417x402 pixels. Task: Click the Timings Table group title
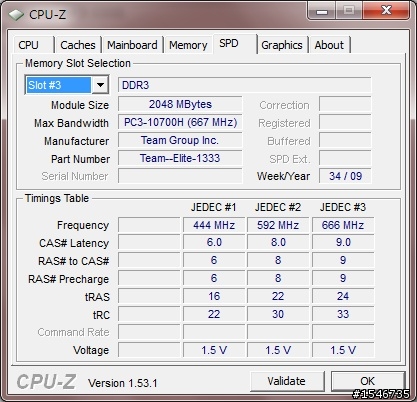(x=57, y=198)
